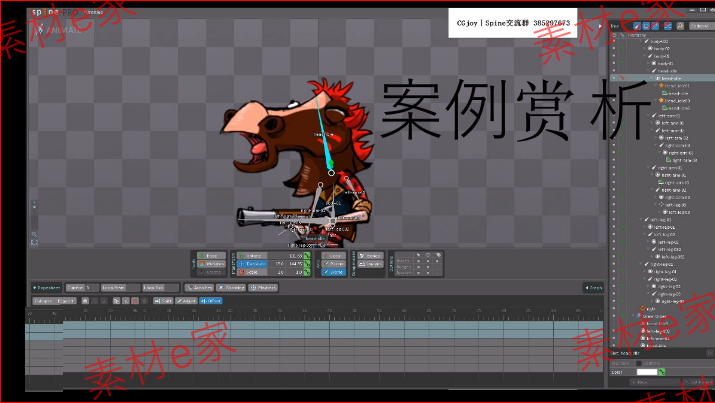Toggle the Offset keys mode
715x403 pixels.
point(211,301)
